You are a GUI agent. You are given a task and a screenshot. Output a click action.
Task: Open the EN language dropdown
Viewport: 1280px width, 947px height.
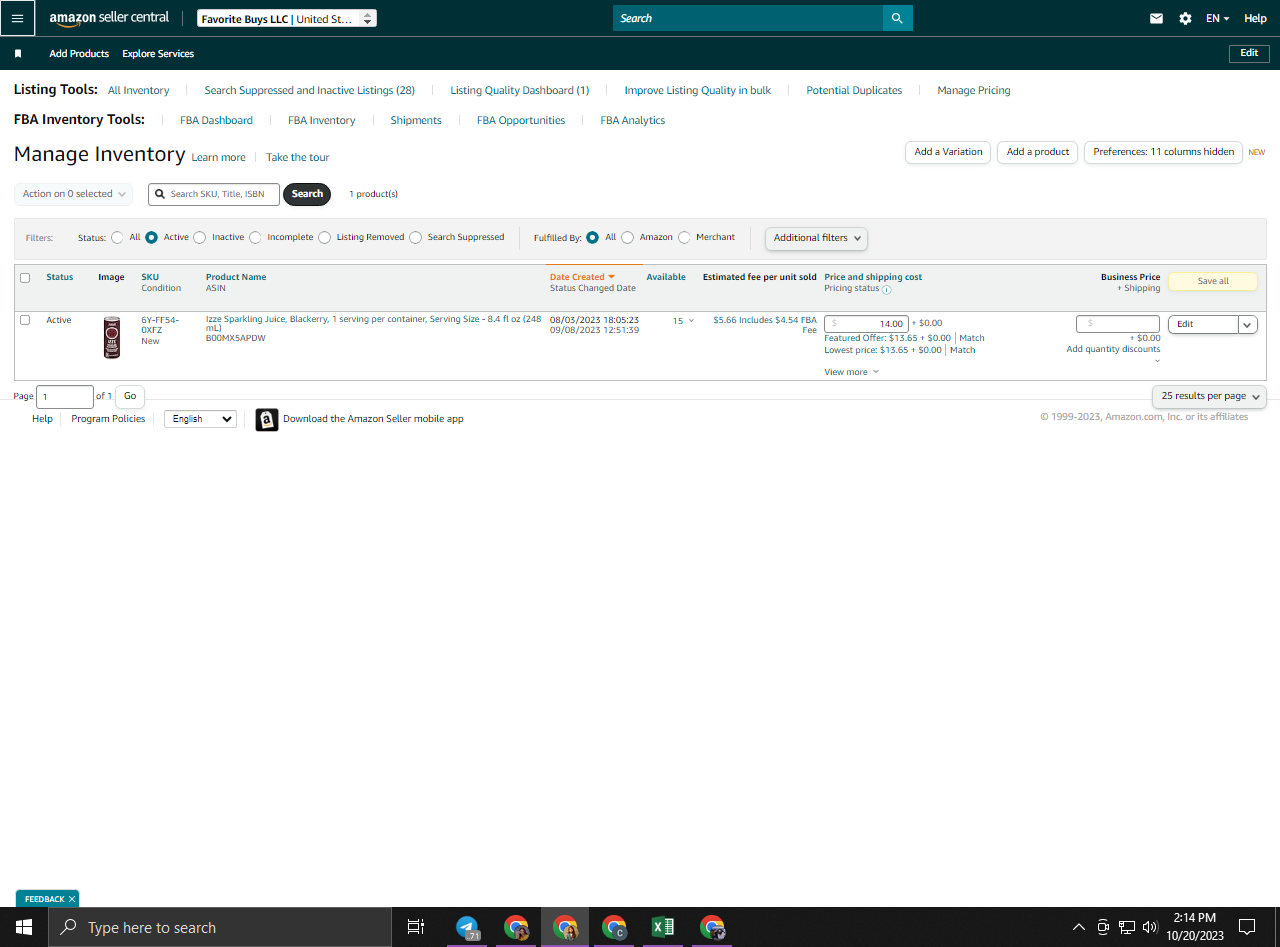point(1217,18)
